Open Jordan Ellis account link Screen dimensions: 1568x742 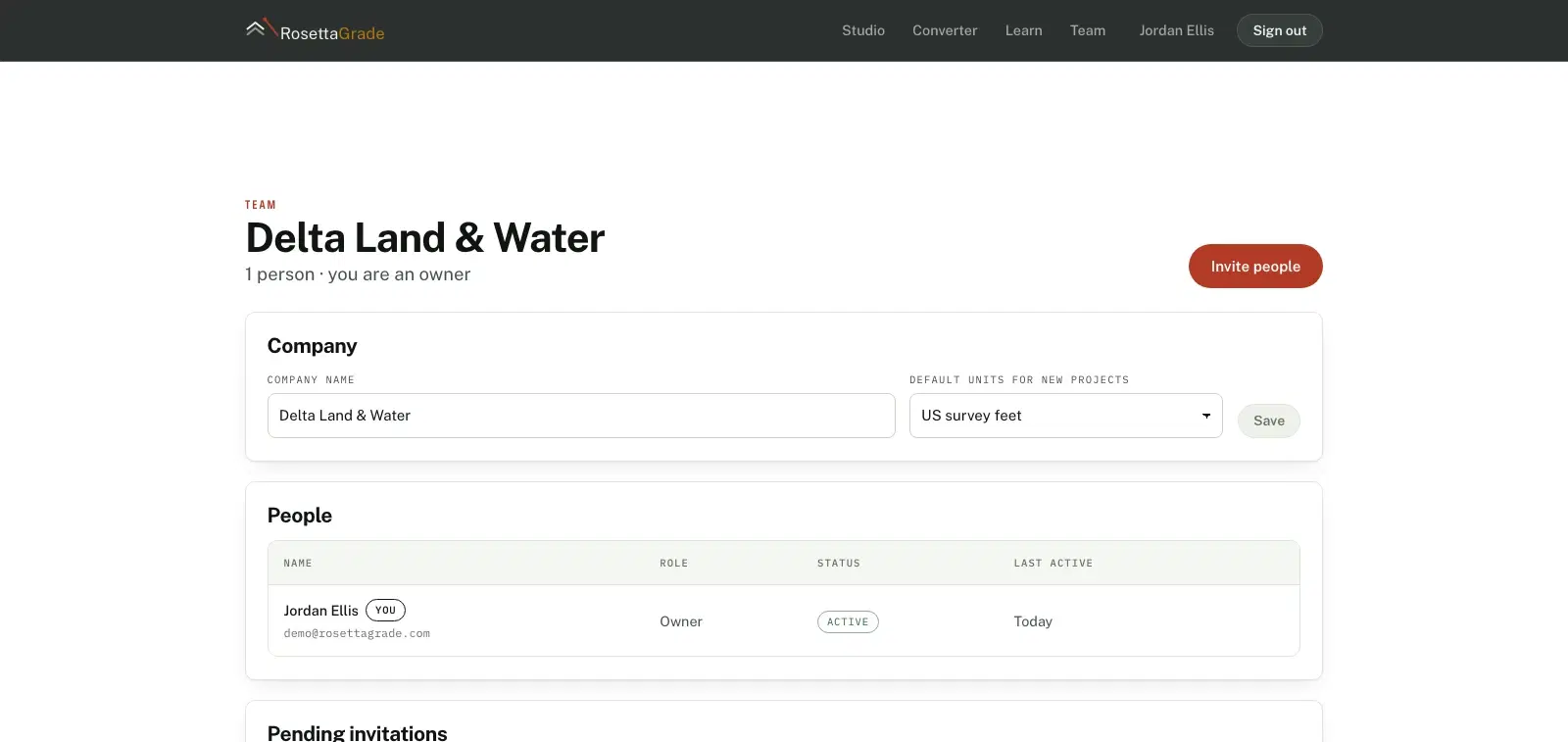pyautogui.click(x=1176, y=30)
